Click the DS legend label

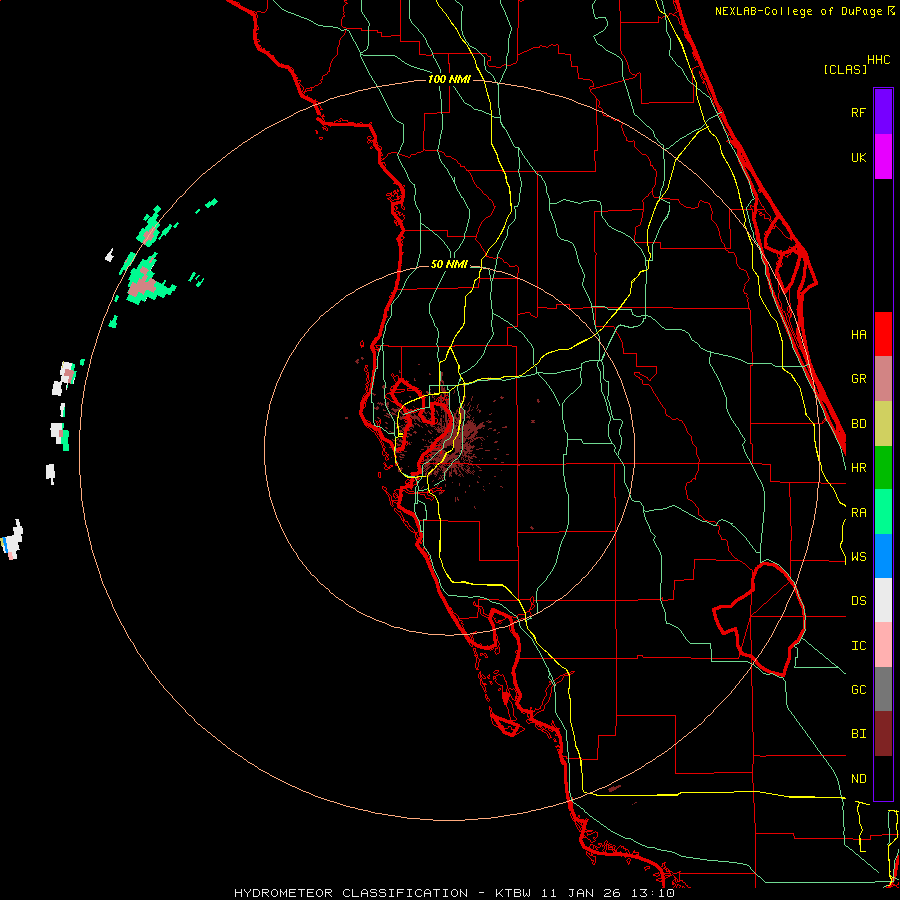pyautogui.click(x=858, y=601)
